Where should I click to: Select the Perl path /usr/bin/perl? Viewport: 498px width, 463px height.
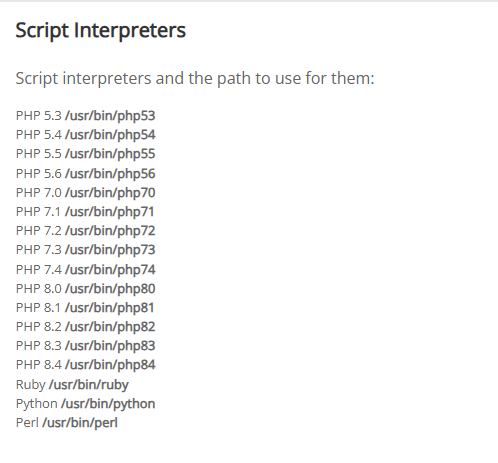pos(80,423)
